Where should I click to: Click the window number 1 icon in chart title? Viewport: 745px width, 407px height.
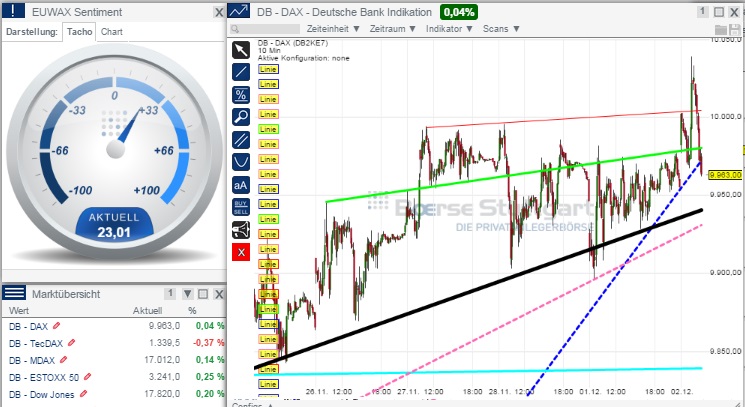[703, 12]
